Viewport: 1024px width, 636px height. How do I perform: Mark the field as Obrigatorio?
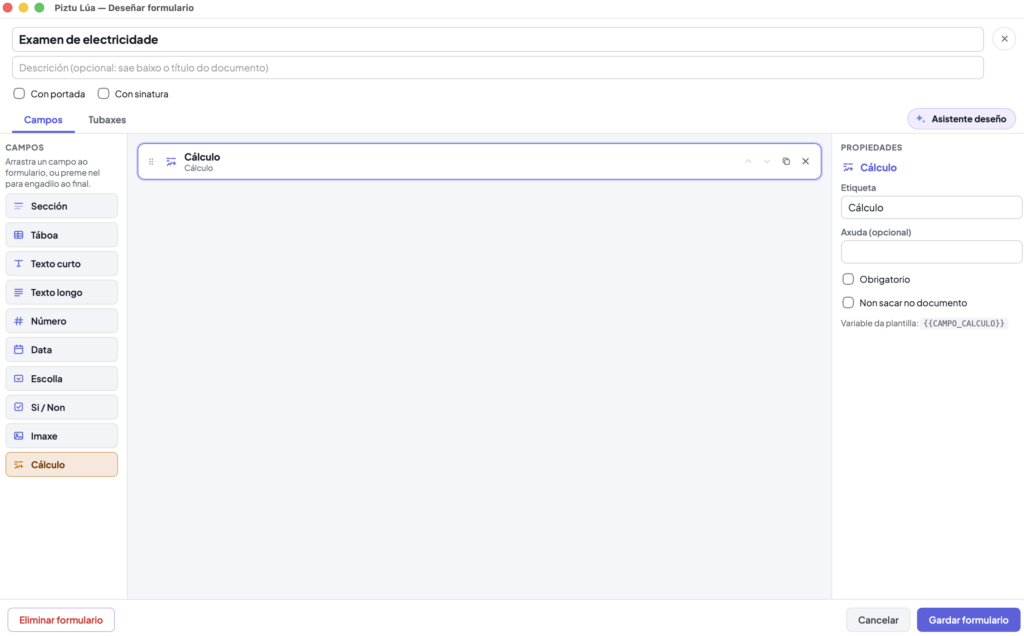[x=848, y=279]
